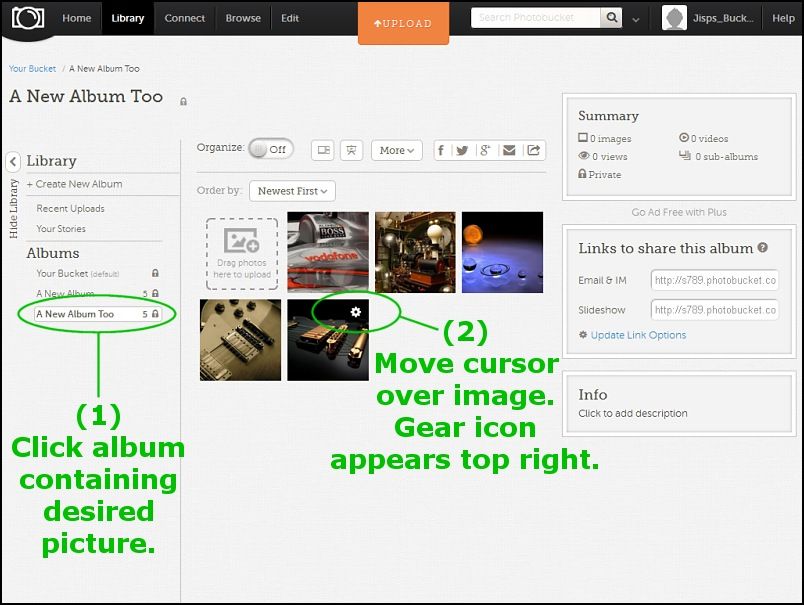The image size is (804, 605).
Task: Go to the Browse menu item
Action: coord(243,18)
